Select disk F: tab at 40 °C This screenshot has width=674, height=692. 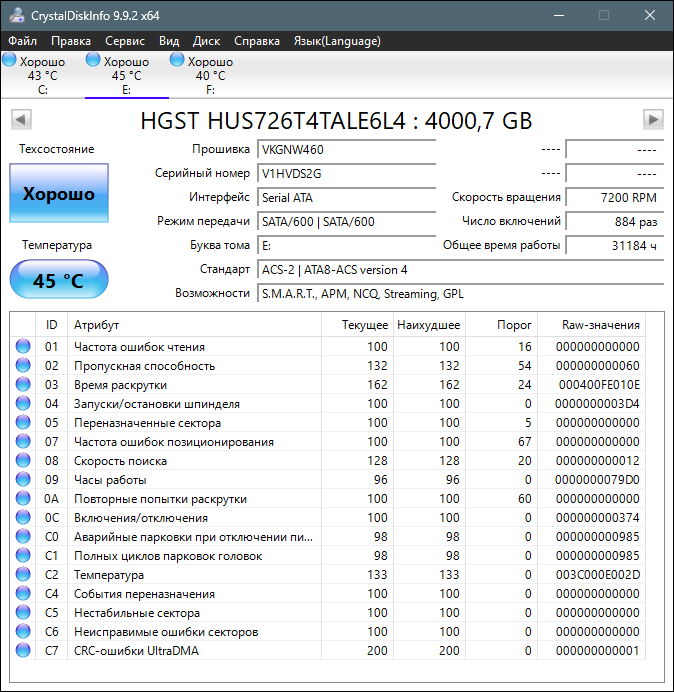coord(210,75)
